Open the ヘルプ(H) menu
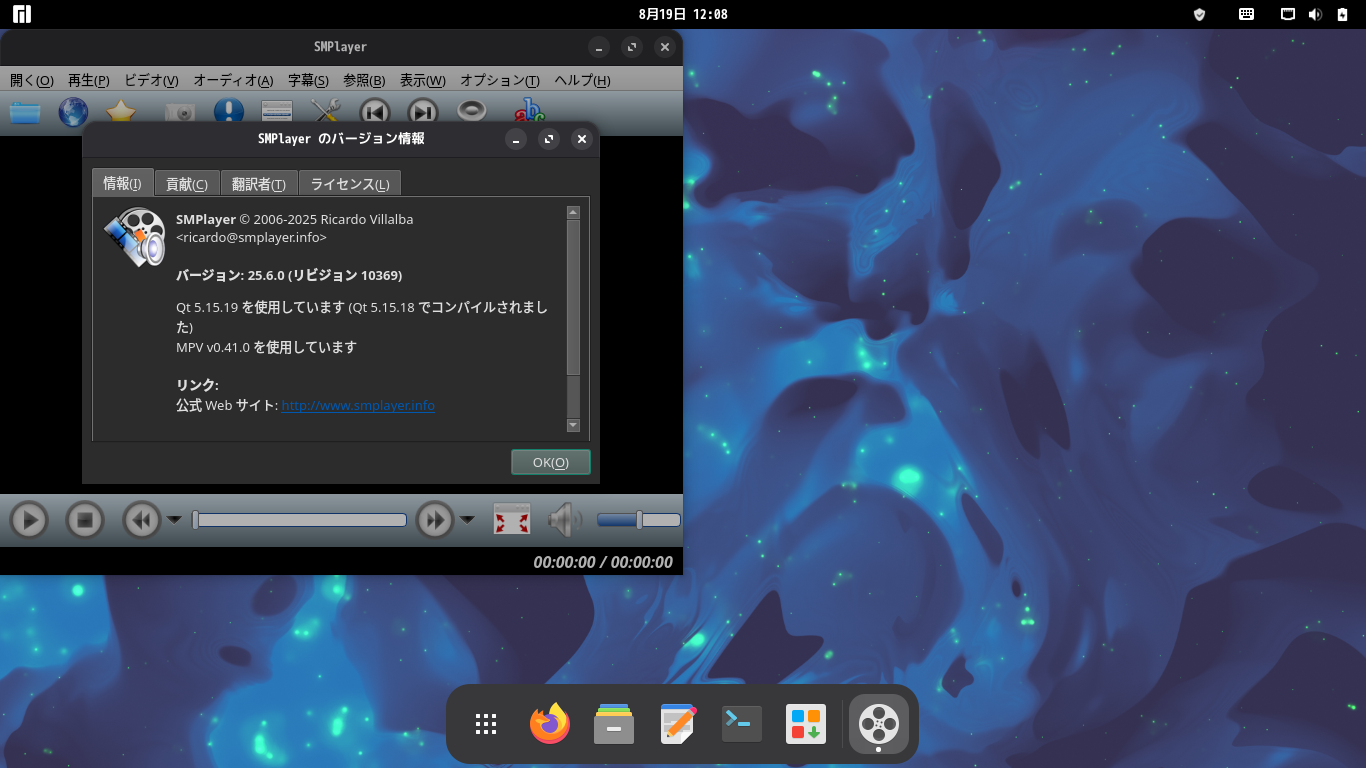Screen dimensions: 1366x768 [582, 80]
